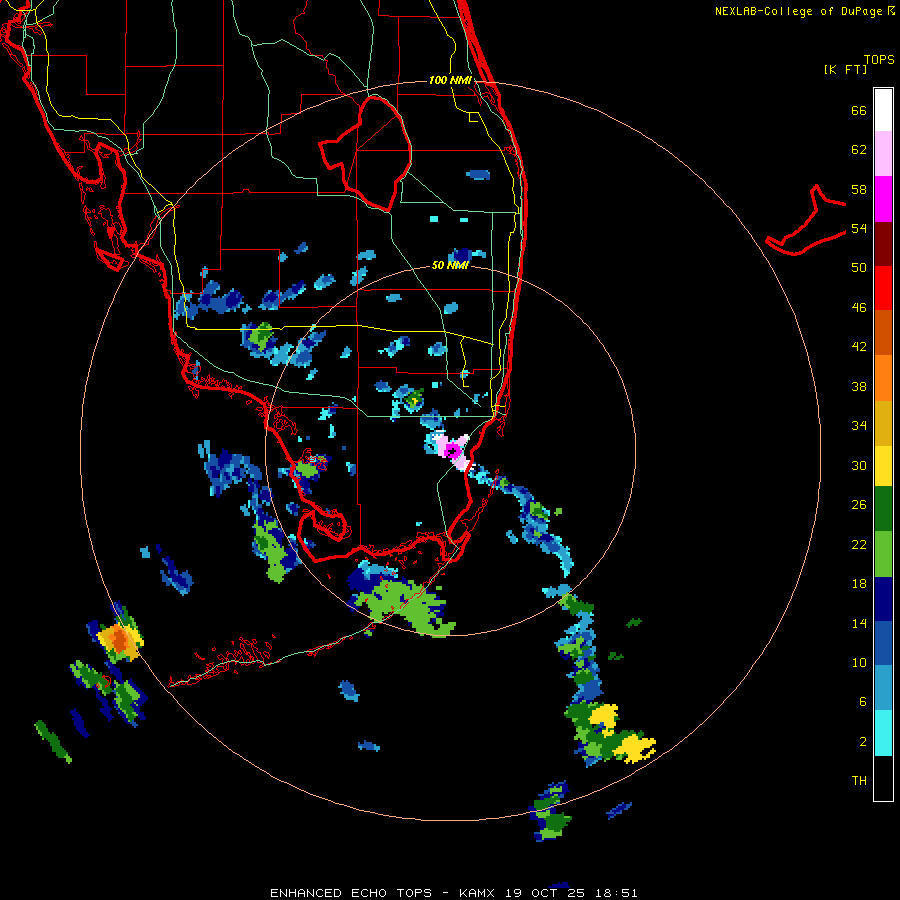Click the light green legend swatch

point(883,554)
